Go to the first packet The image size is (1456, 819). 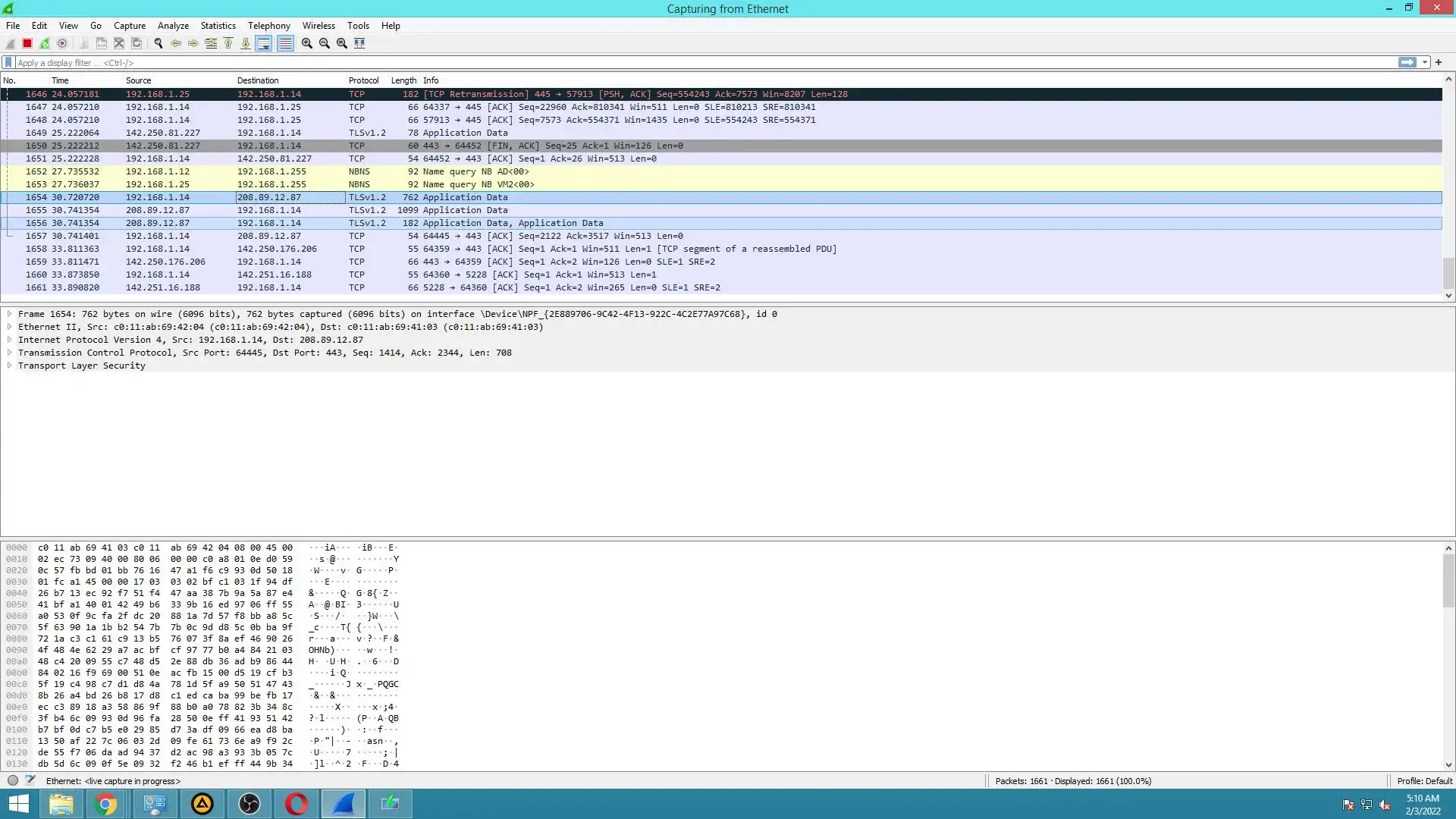(x=228, y=43)
